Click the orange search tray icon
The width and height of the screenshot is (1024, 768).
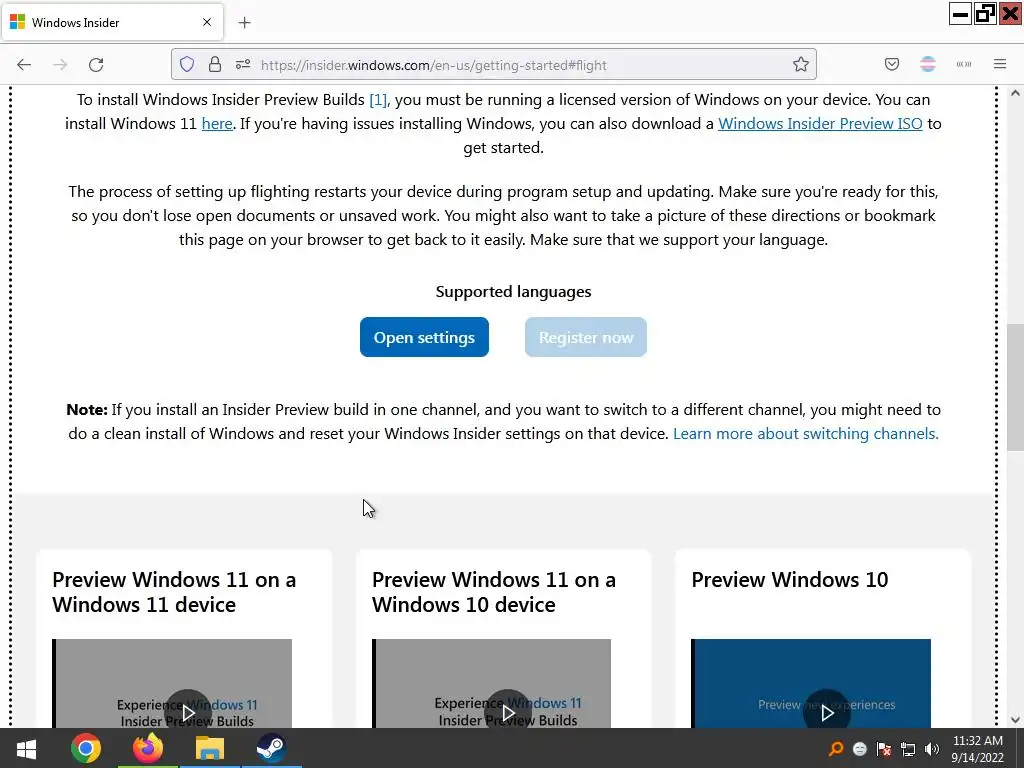coord(835,749)
